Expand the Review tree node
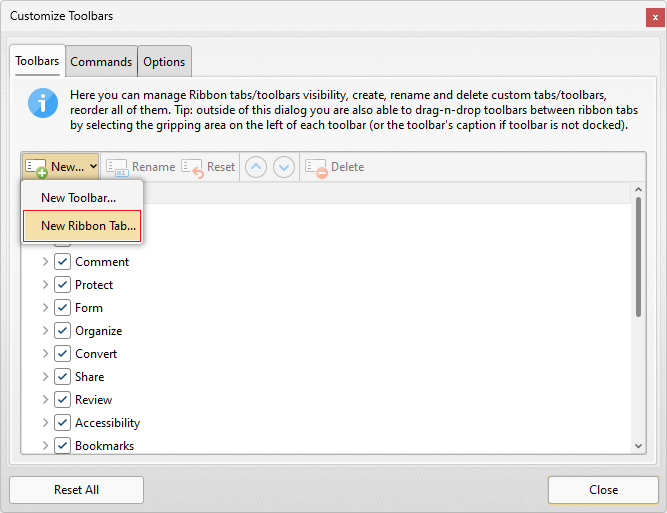667x513 pixels. point(45,399)
